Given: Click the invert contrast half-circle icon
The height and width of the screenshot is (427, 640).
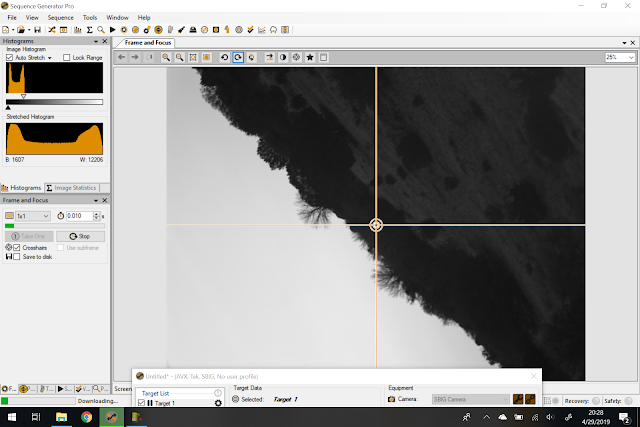Looking at the screenshot, I should (x=283, y=58).
